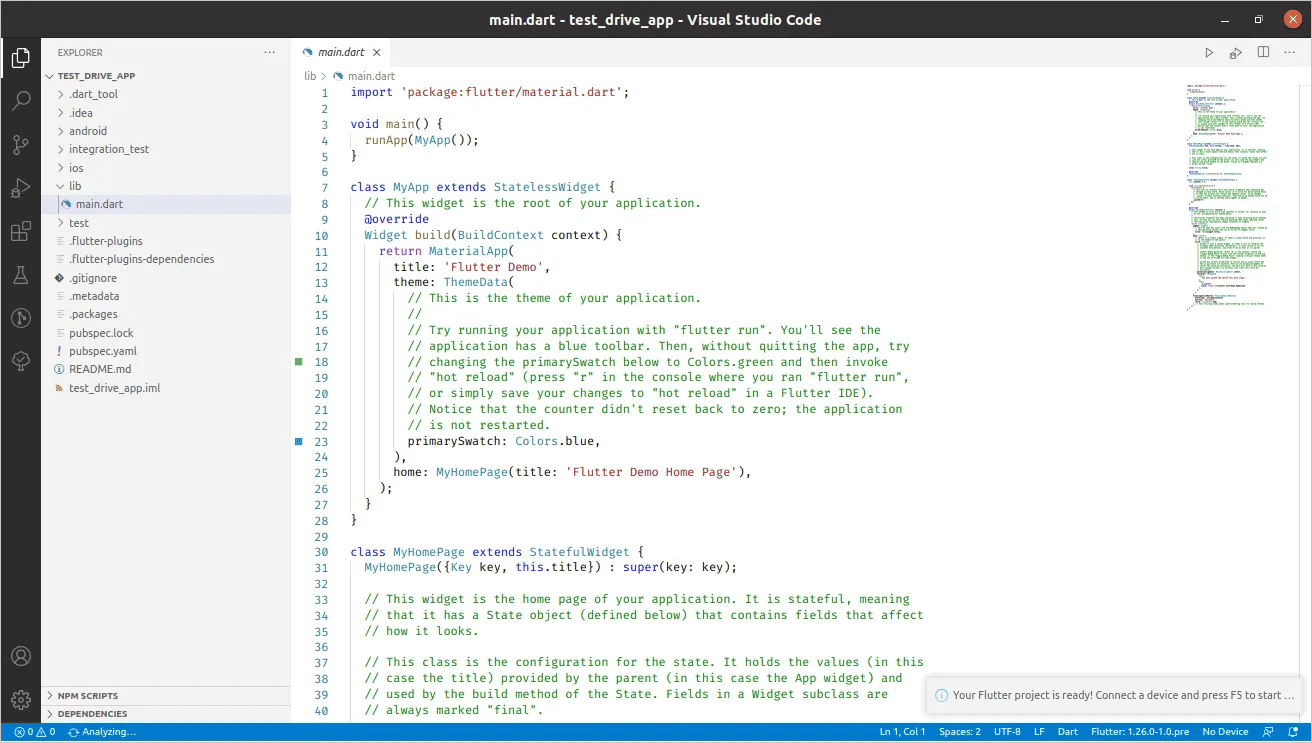
Task: Change encoding via UTF-8 status item
Action: pos(1007,732)
